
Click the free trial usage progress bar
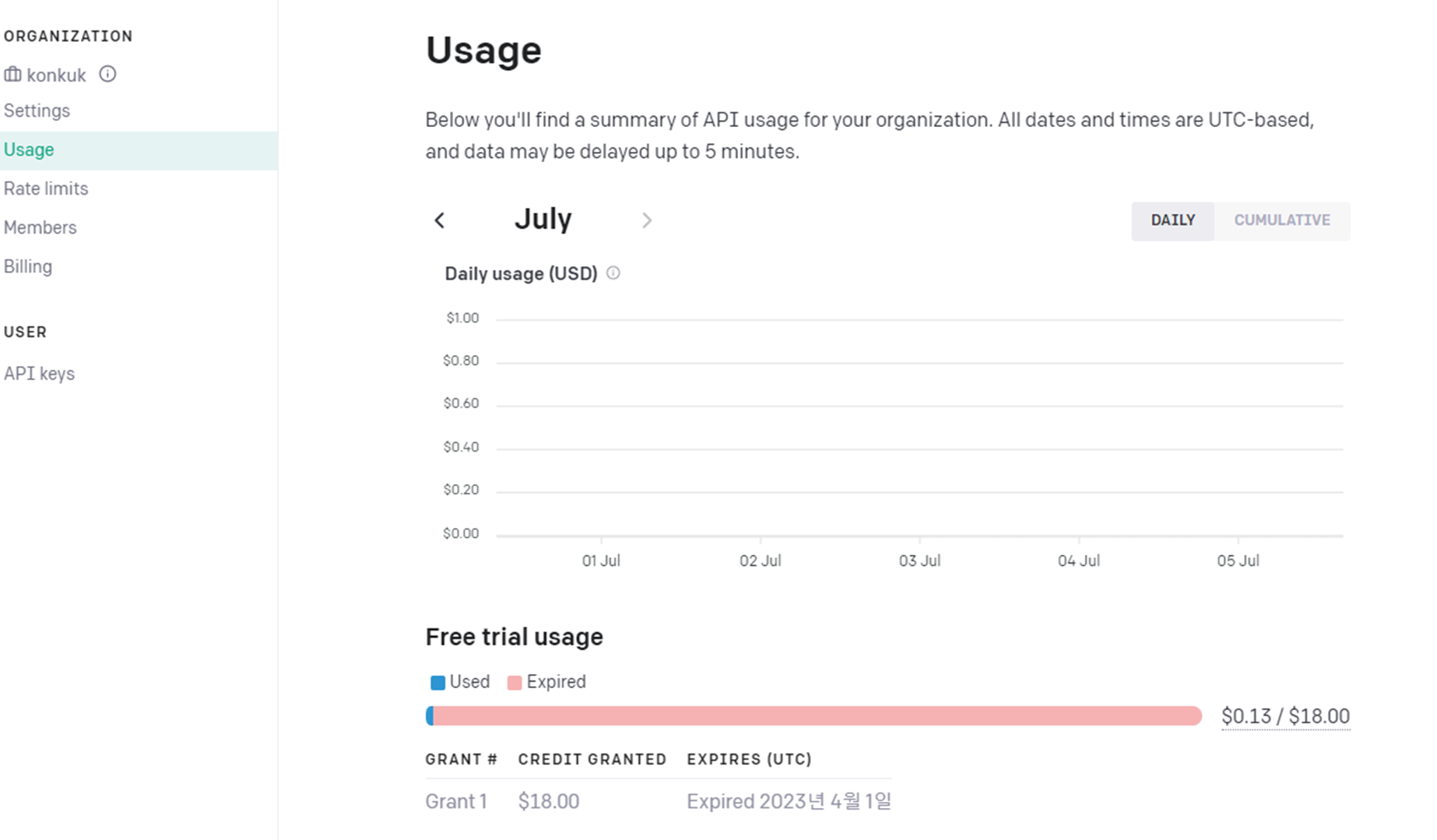point(813,716)
